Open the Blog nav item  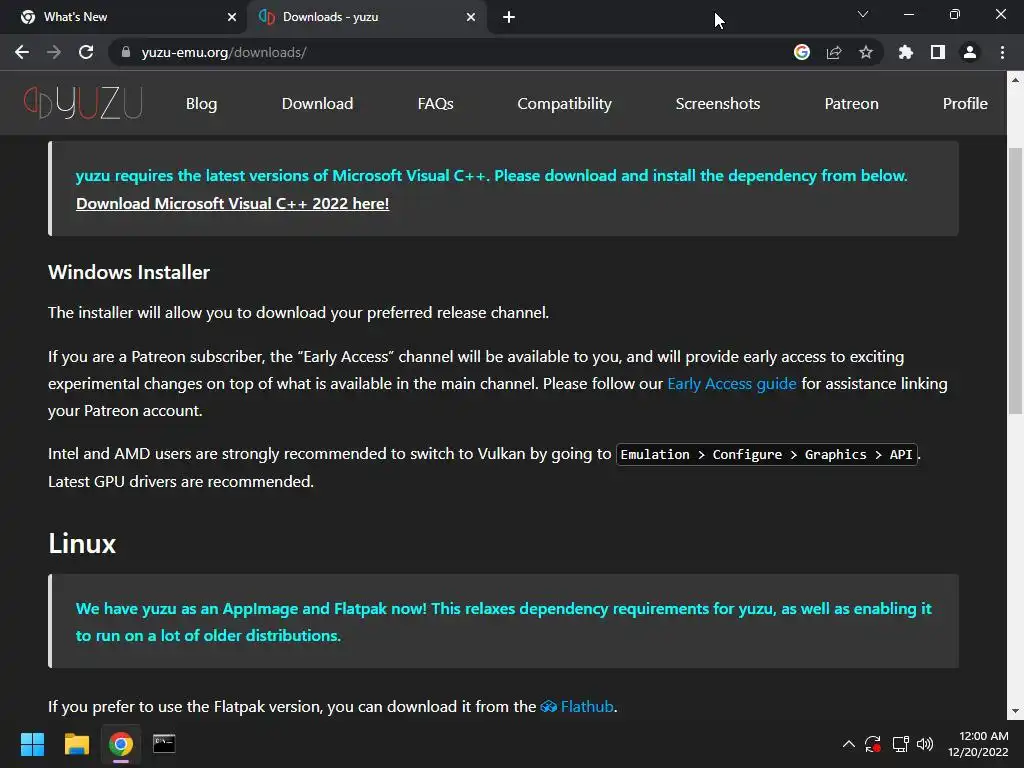[201, 104]
